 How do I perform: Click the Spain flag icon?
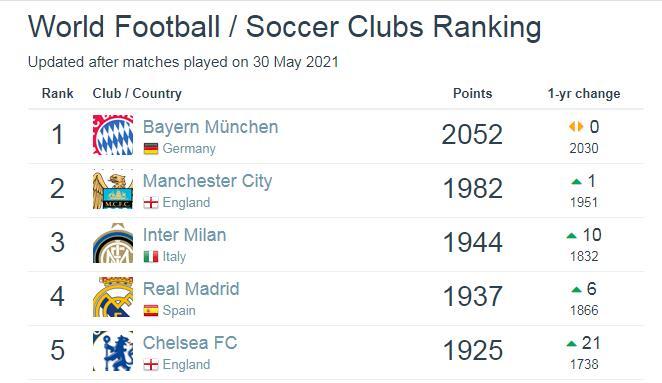coord(151,311)
